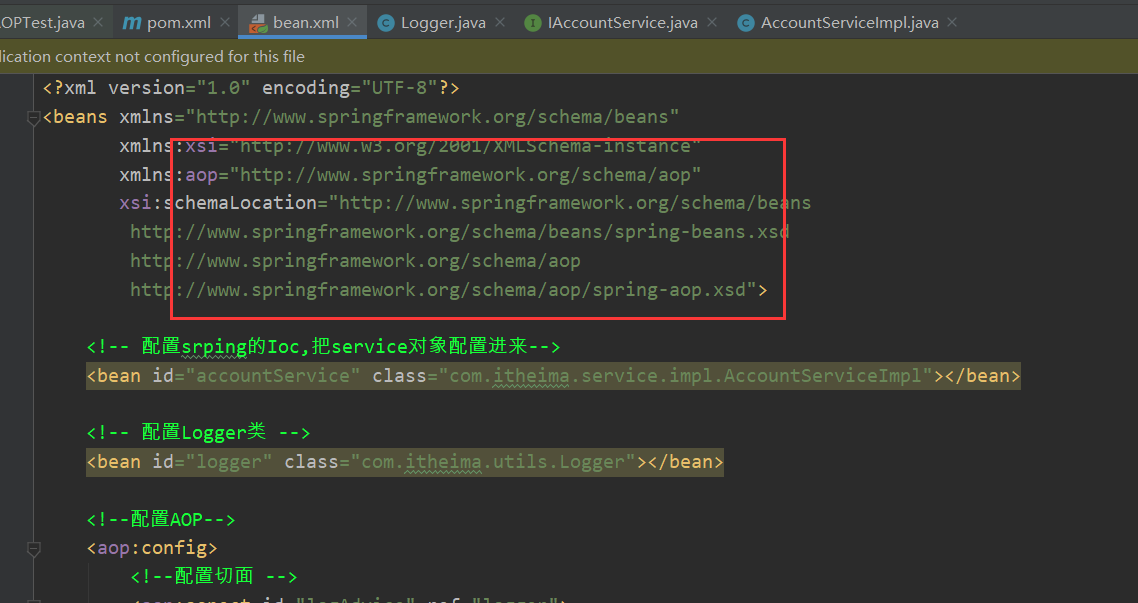The image size is (1138, 603).
Task: Click the interface icon on IAccountService.java tab
Action: pos(533,23)
